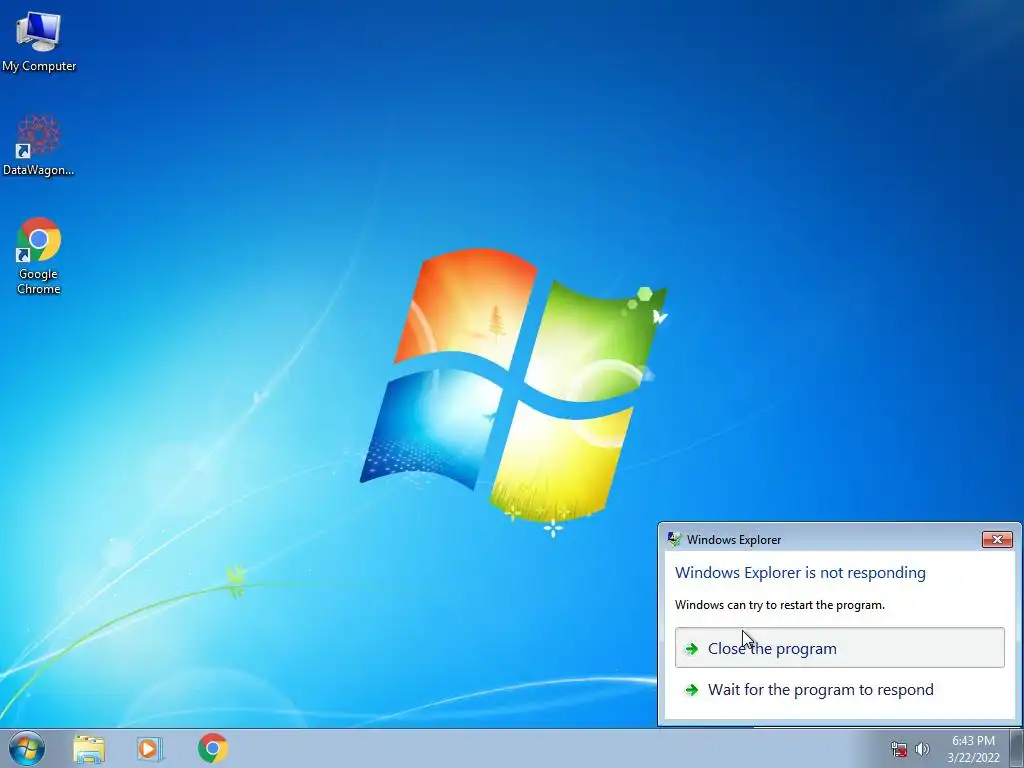
Task: Click the Windows Explorer dialog title icon
Action: [674, 539]
